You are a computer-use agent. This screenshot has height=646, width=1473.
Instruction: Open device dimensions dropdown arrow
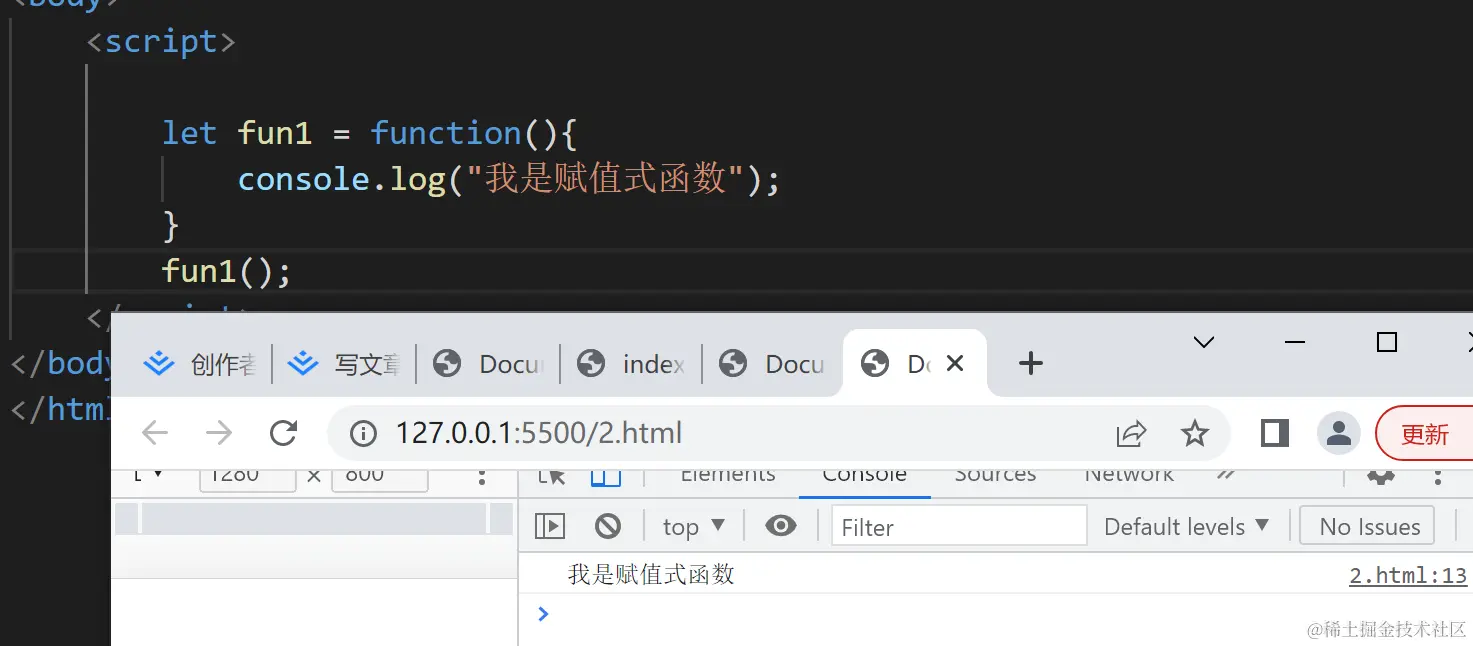(157, 475)
